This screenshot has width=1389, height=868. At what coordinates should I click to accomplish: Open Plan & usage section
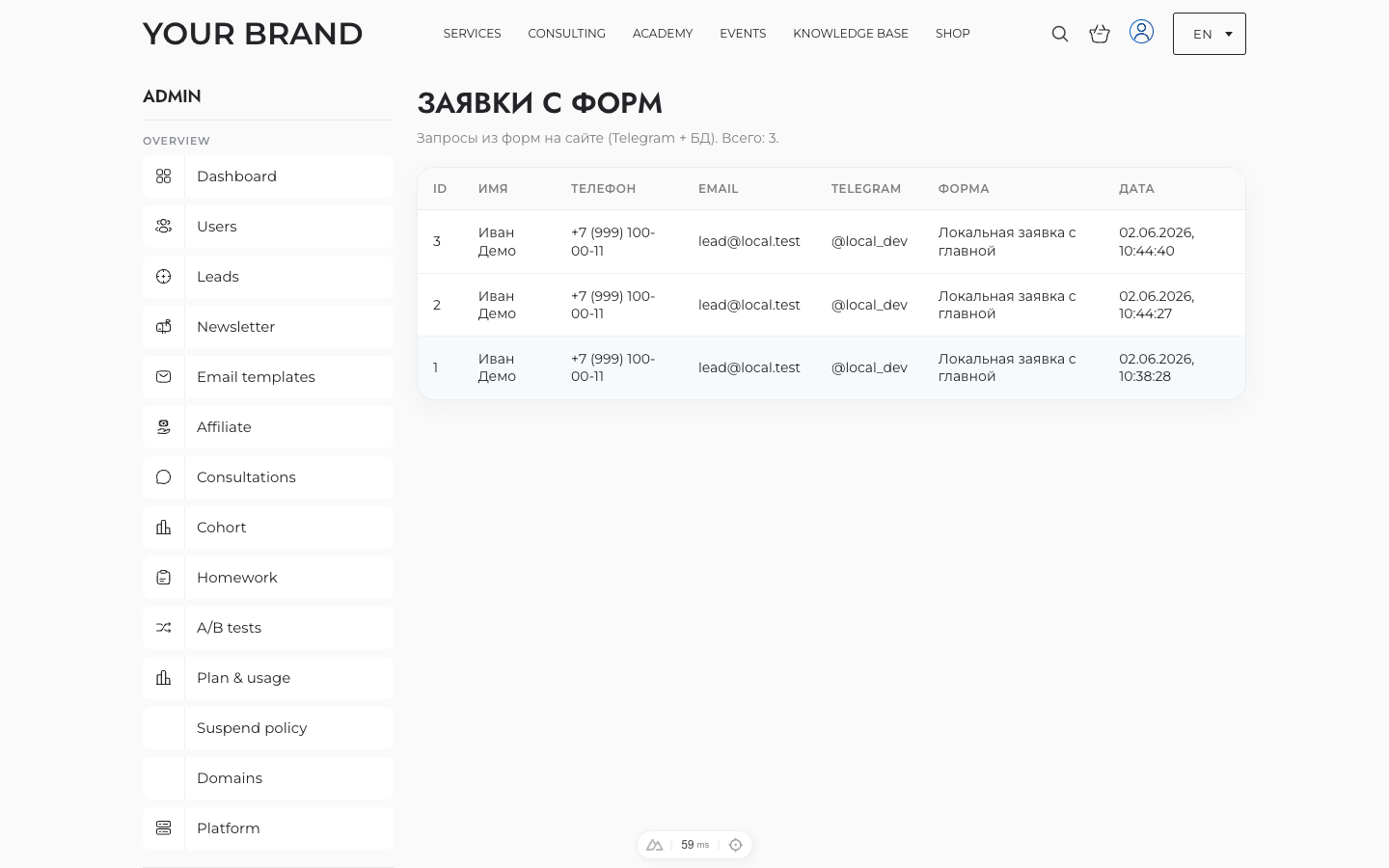point(268,678)
